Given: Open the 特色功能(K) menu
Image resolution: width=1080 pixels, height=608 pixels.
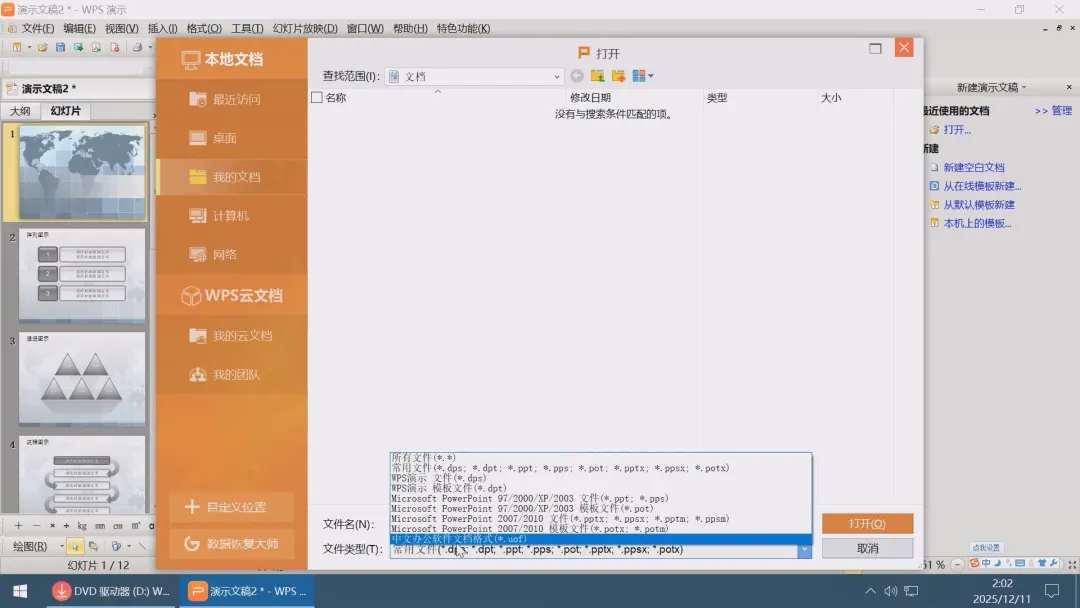Looking at the screenshot, I should (x=464, y=28).
